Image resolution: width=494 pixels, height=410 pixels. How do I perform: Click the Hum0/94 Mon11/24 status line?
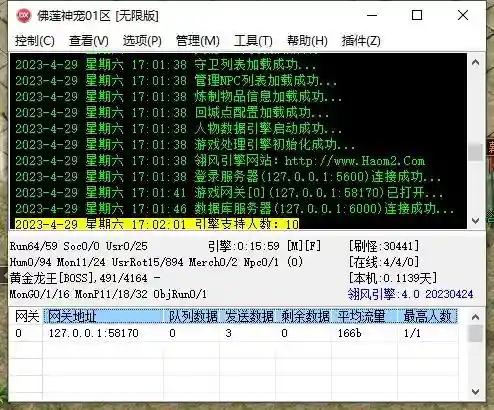pyautogui.click(x=156, y=262)
